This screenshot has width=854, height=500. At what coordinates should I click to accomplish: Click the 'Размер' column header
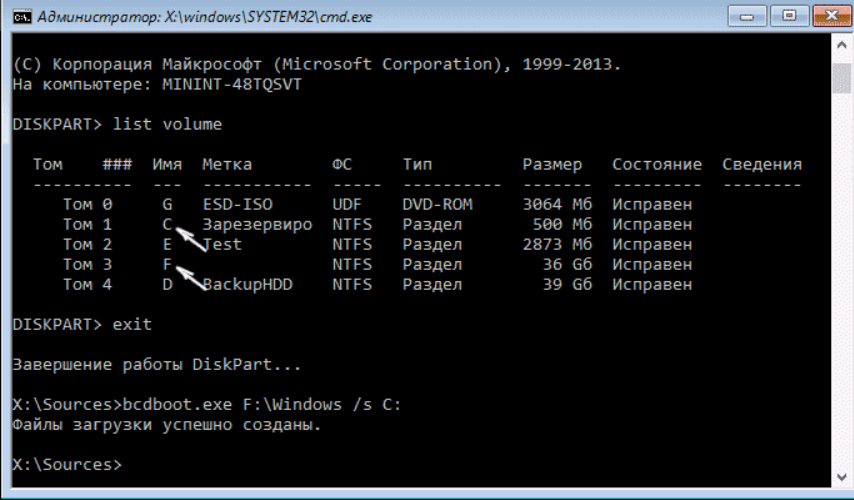click(552, 164)
